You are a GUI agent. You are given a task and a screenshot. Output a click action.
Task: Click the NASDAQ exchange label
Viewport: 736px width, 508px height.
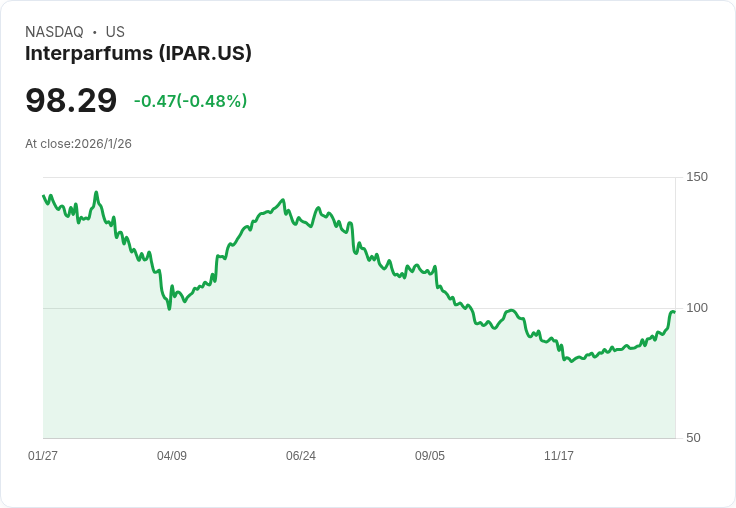(x=54, y=32)
